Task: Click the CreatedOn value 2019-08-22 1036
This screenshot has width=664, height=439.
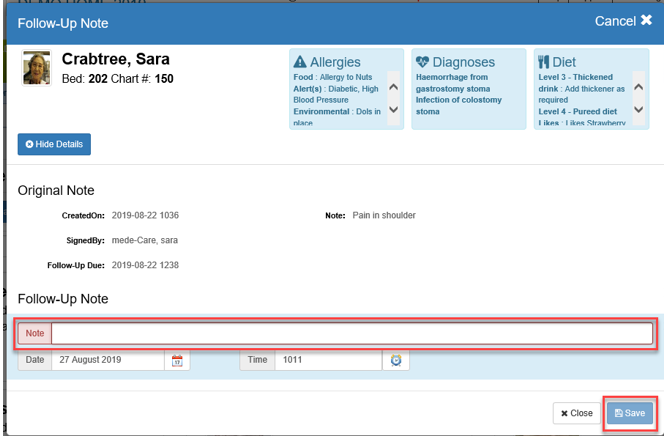Action: click(x=145, y=215)
